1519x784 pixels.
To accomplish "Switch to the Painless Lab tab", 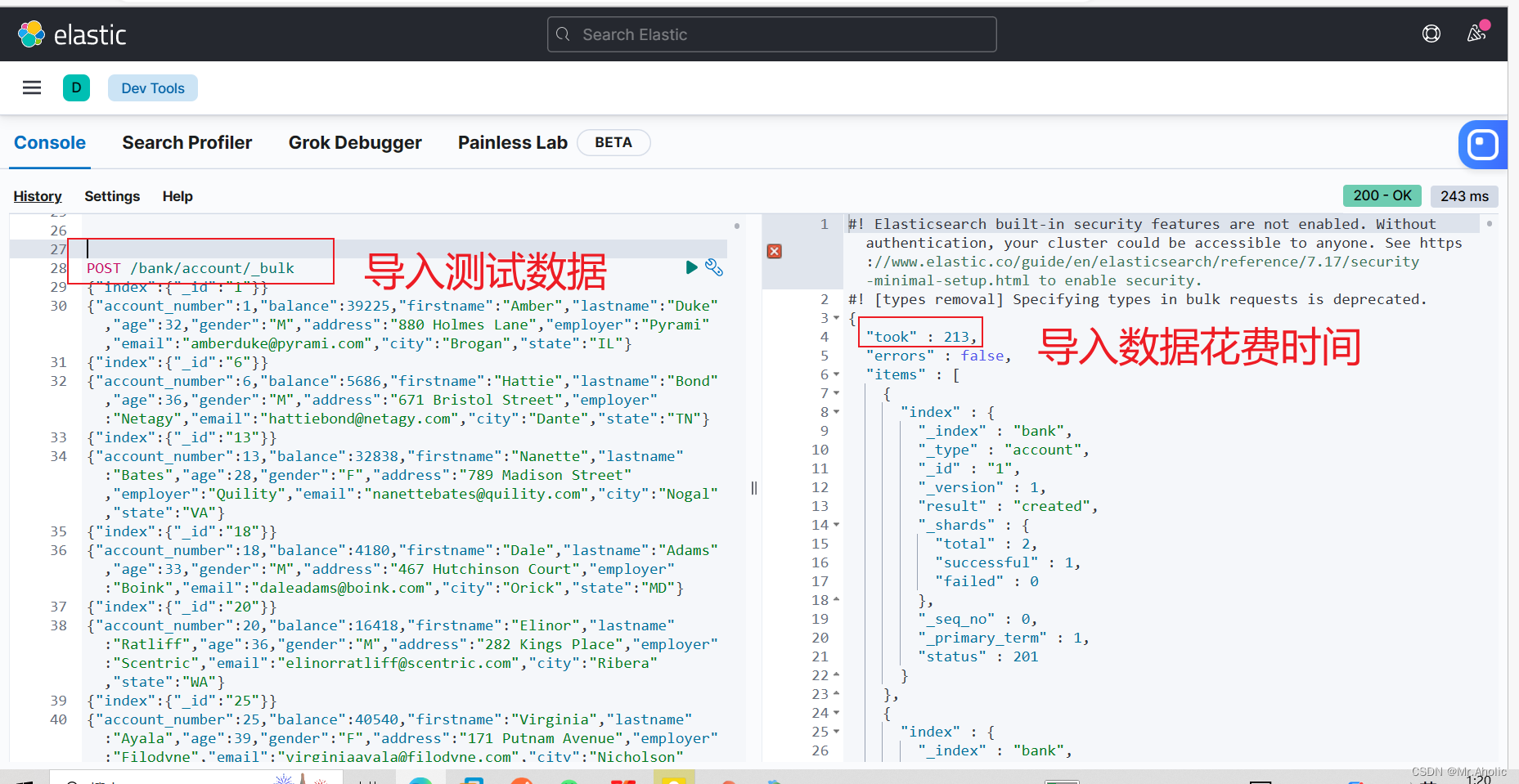I will click(513, 142).
